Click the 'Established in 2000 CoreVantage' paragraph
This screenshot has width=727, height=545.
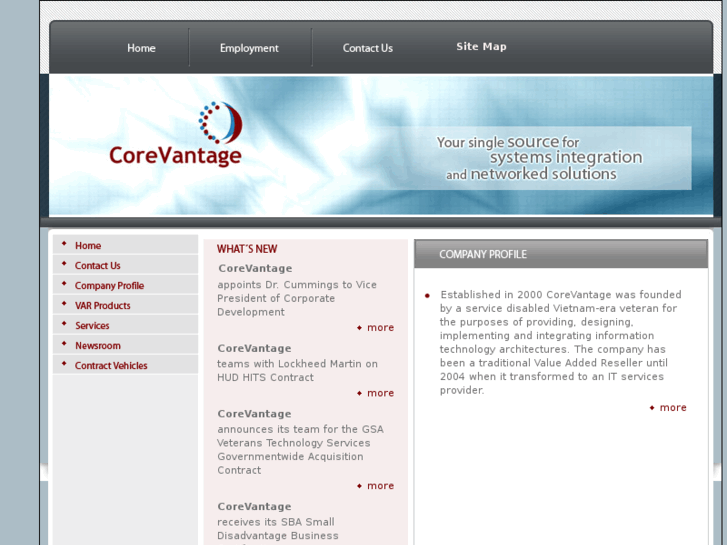(x=561, y=342)
